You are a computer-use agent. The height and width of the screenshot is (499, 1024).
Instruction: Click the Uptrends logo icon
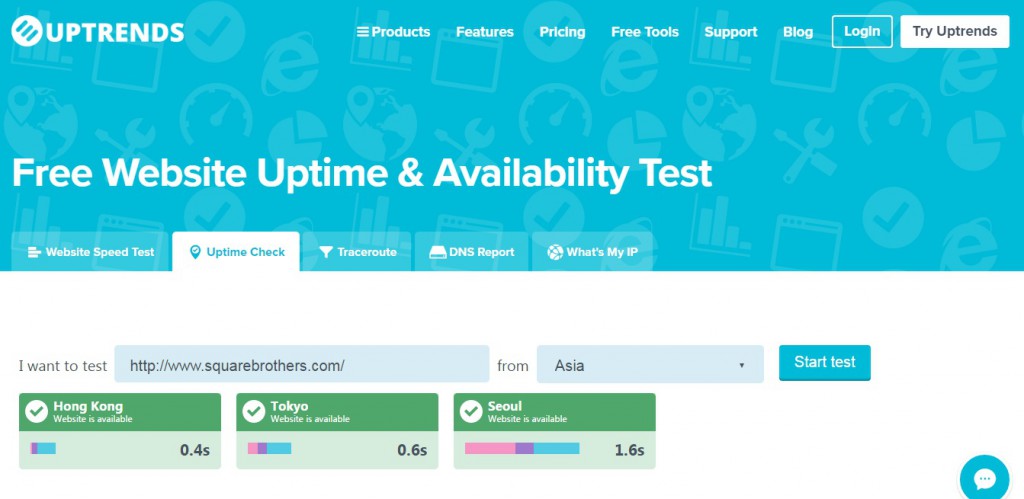(x=27, y=32)
